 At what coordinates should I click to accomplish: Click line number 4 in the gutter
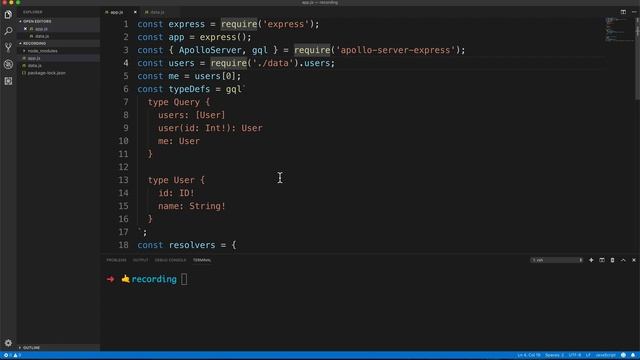[126, 63]
